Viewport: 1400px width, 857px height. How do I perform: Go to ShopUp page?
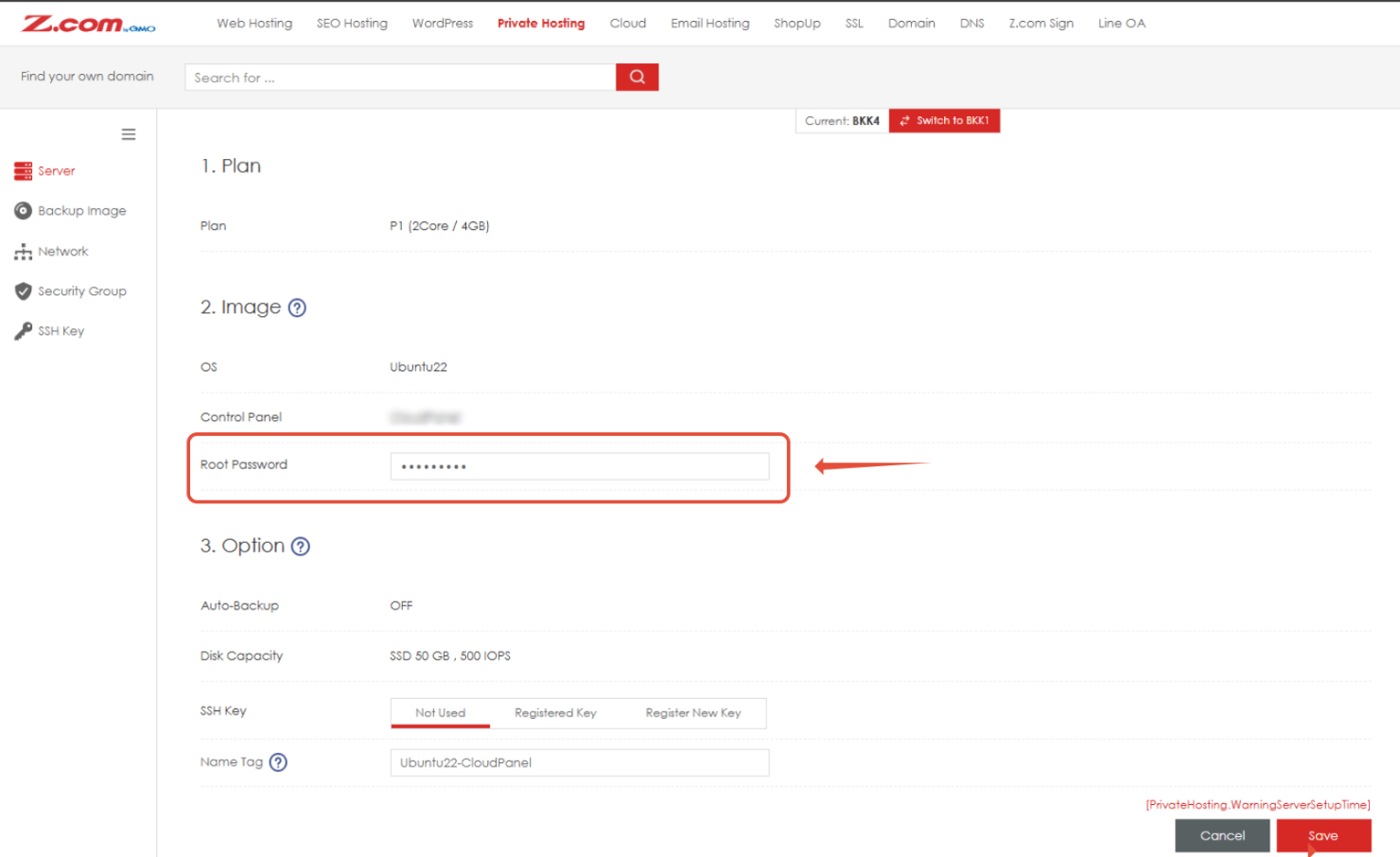pos(797,24)
